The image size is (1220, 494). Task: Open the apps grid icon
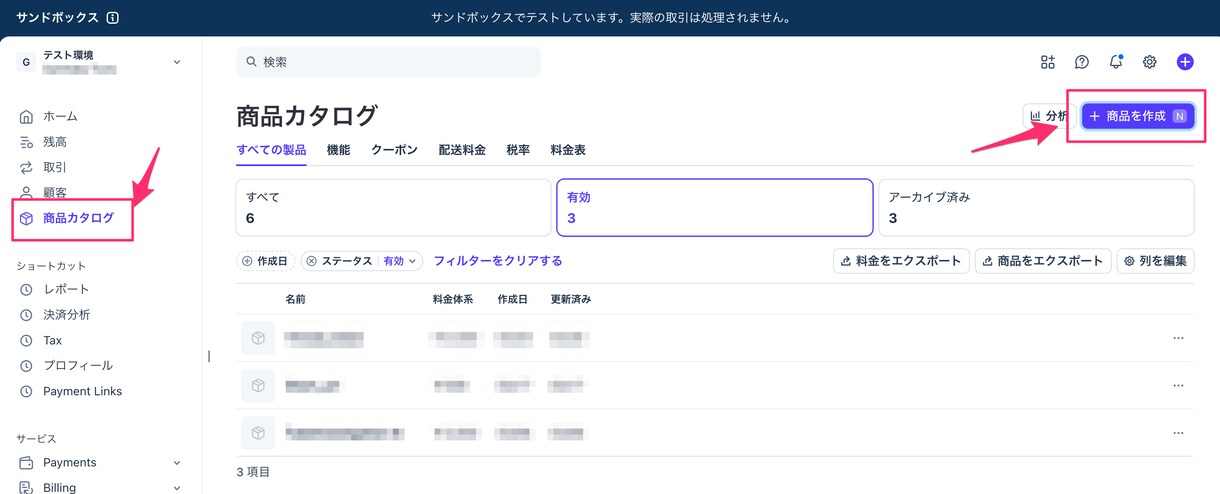(1048, 62)
